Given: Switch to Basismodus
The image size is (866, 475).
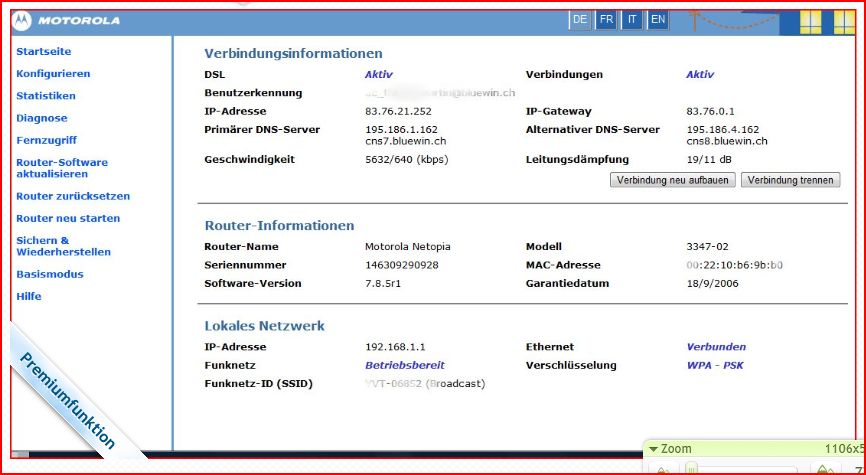Looking at the screenshot, I should (x=50, y=274).
